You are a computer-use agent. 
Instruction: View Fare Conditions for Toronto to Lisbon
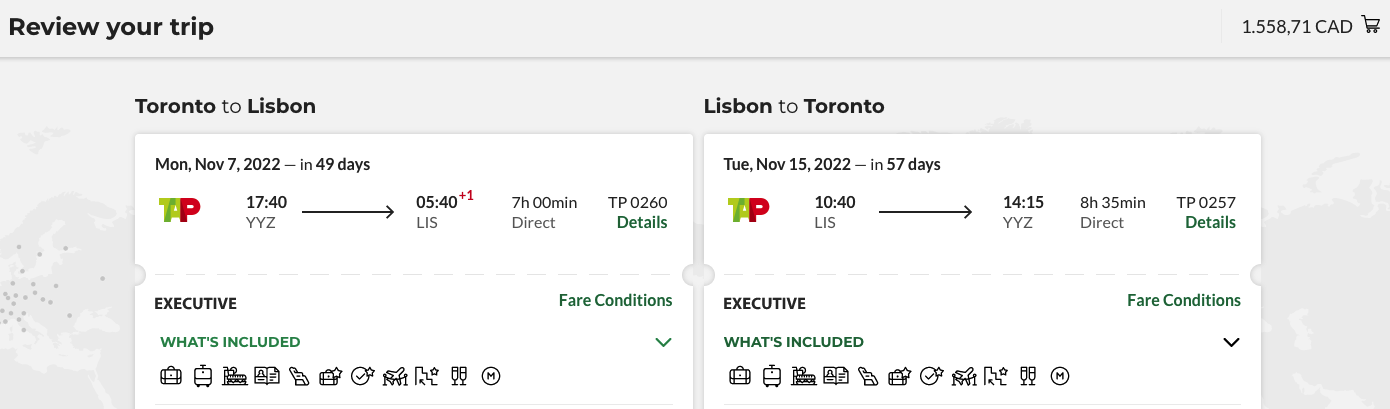coord(615,300)
